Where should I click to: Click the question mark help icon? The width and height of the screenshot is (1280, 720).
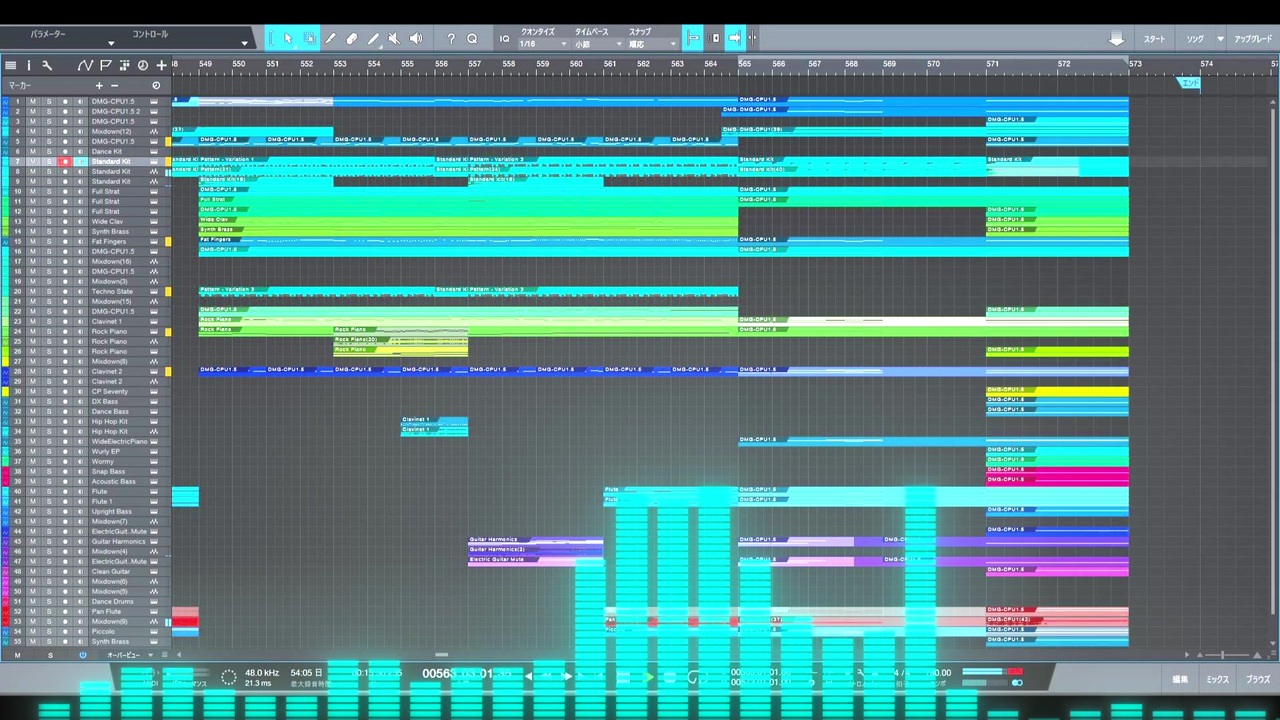point(451,39)
